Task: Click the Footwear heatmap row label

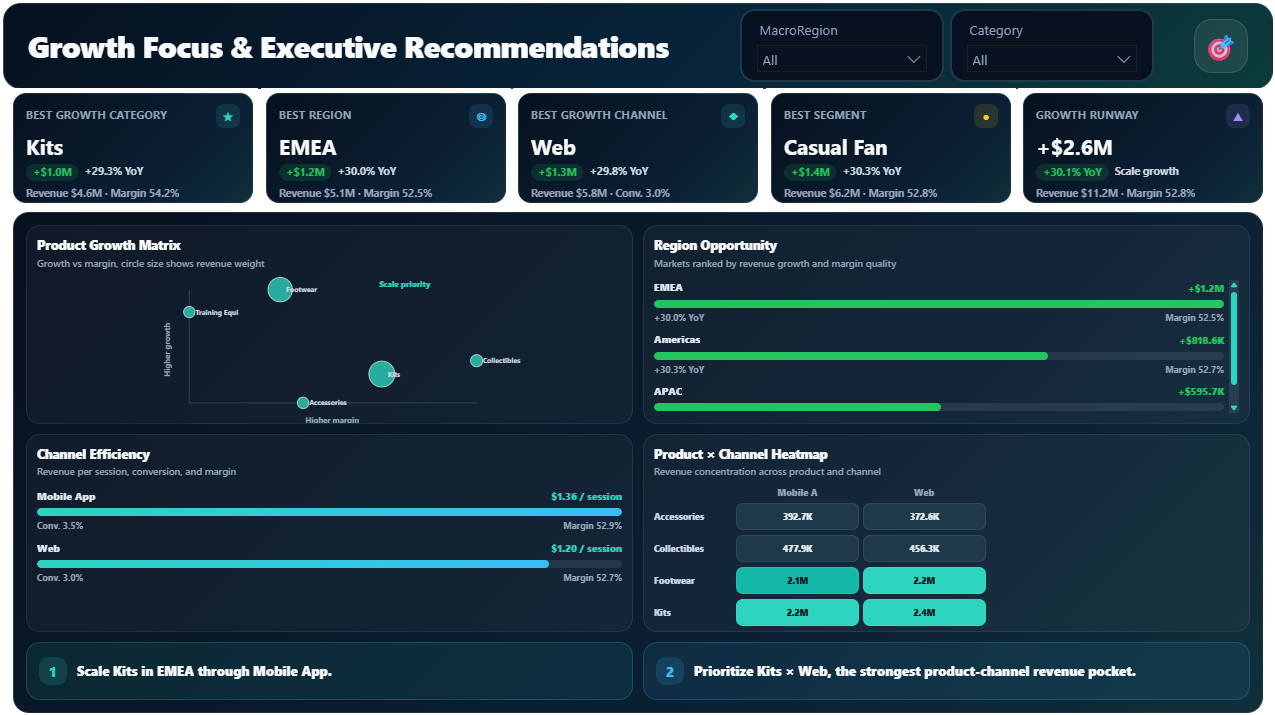Action: point(674,581)
